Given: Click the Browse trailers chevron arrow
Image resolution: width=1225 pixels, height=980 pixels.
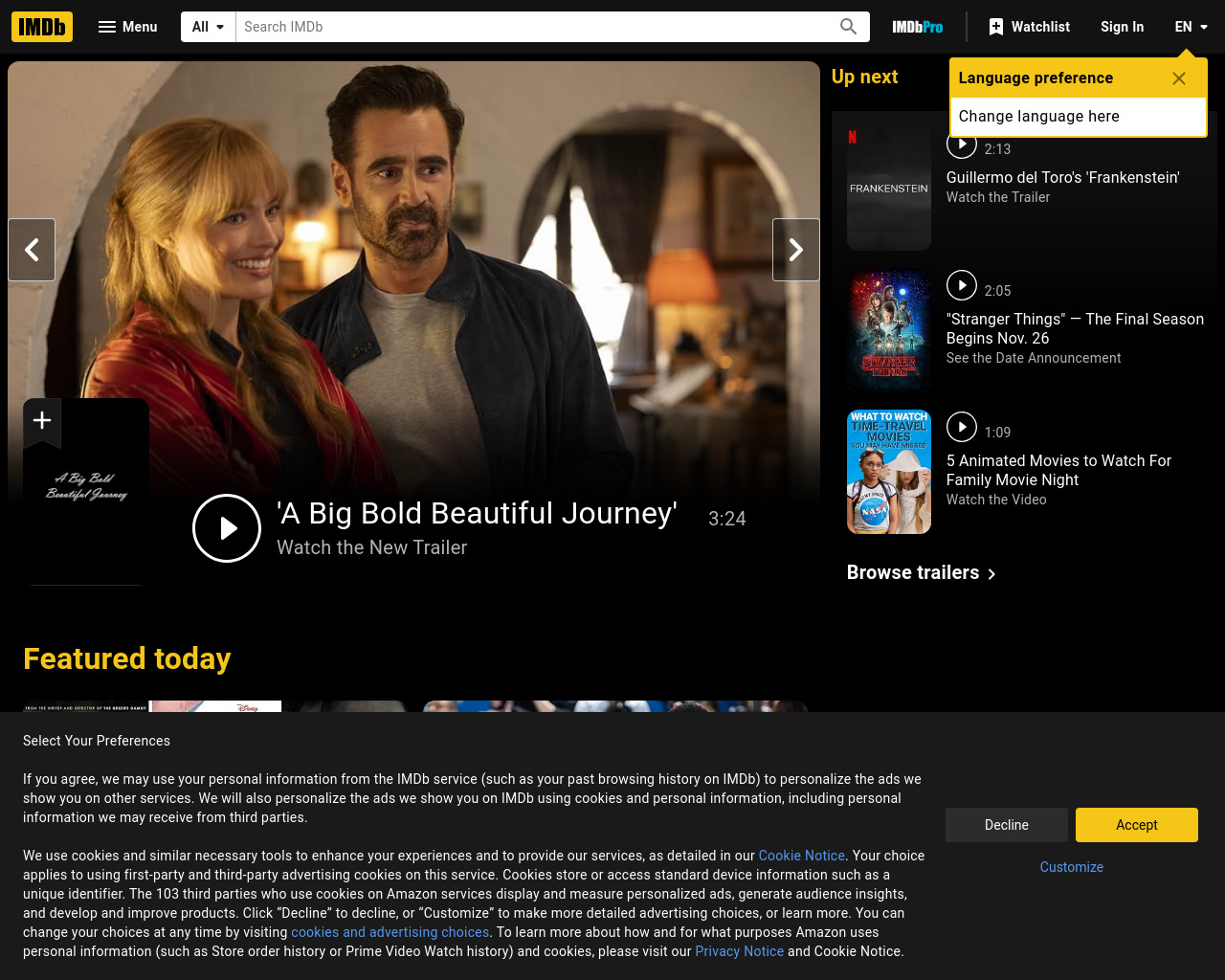Looking at the screenshot, I should pos(991,574).
